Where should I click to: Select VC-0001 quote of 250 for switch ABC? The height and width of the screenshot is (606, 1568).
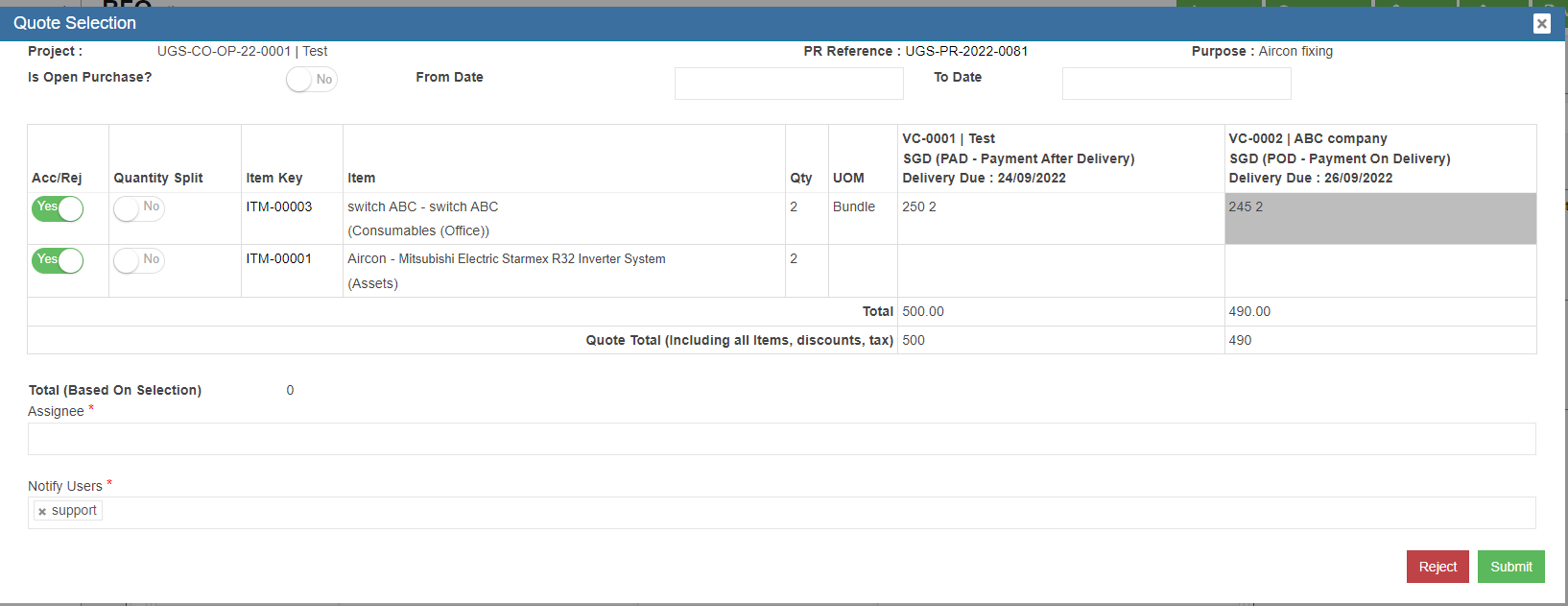1060,218
